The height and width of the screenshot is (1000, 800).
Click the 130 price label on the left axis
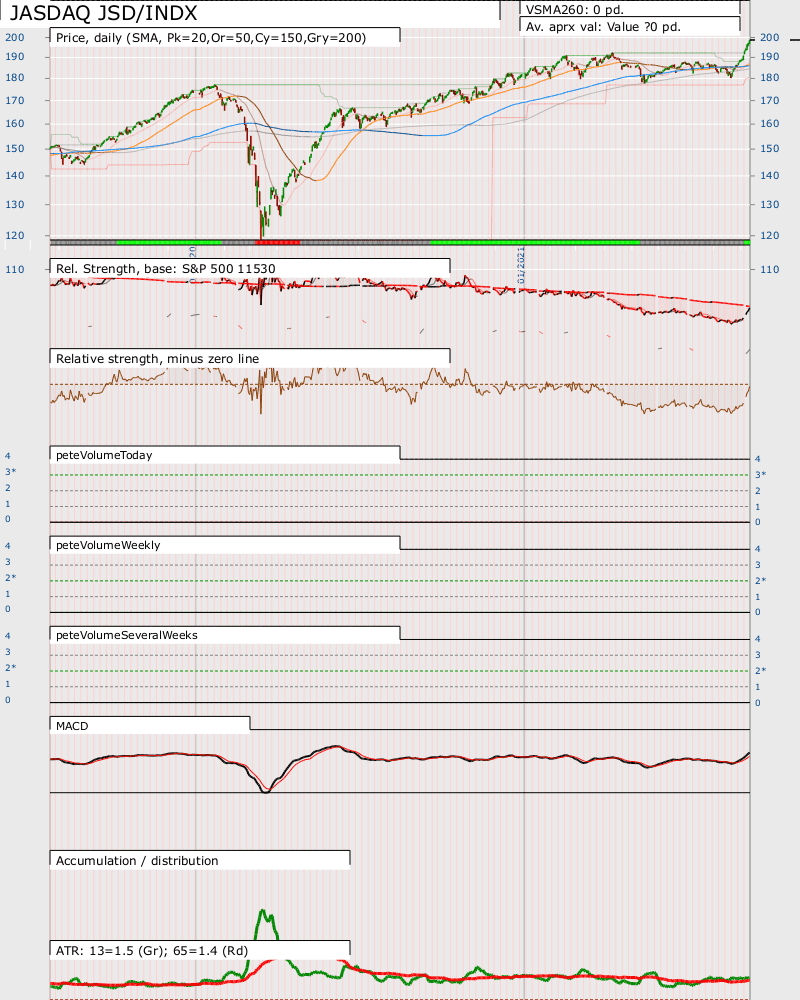[15, 204]
